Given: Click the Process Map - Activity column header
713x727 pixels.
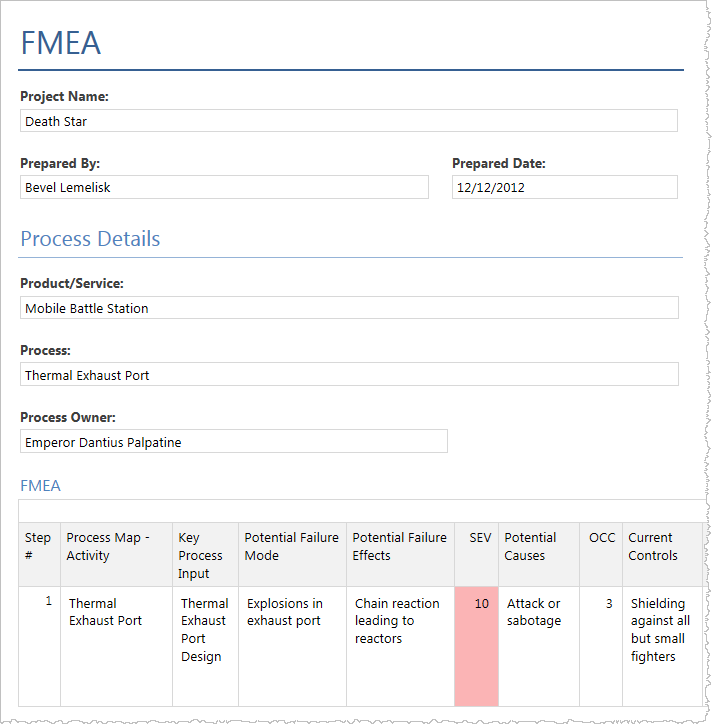Looking at the screenshot, I should tap(116, 554).
